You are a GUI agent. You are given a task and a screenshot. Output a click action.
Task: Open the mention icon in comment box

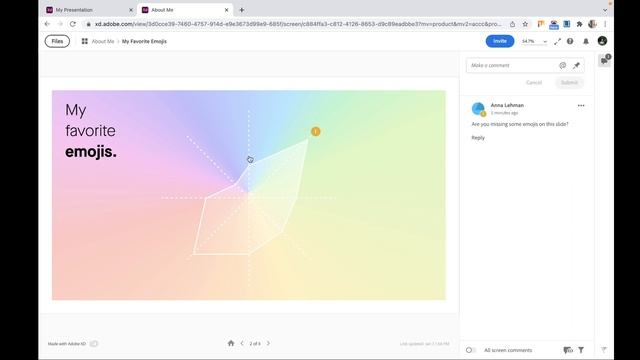point(562,65)
